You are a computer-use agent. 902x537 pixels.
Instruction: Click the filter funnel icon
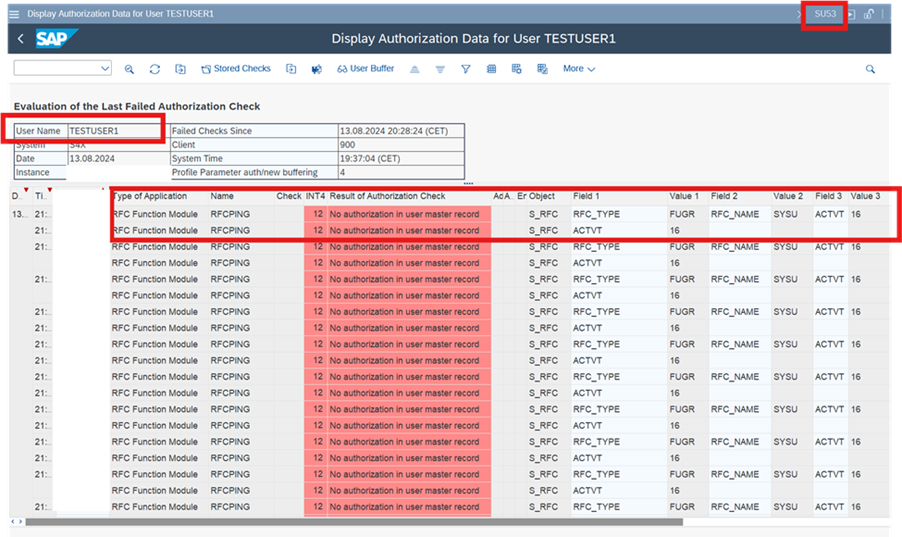click(465, 69)
